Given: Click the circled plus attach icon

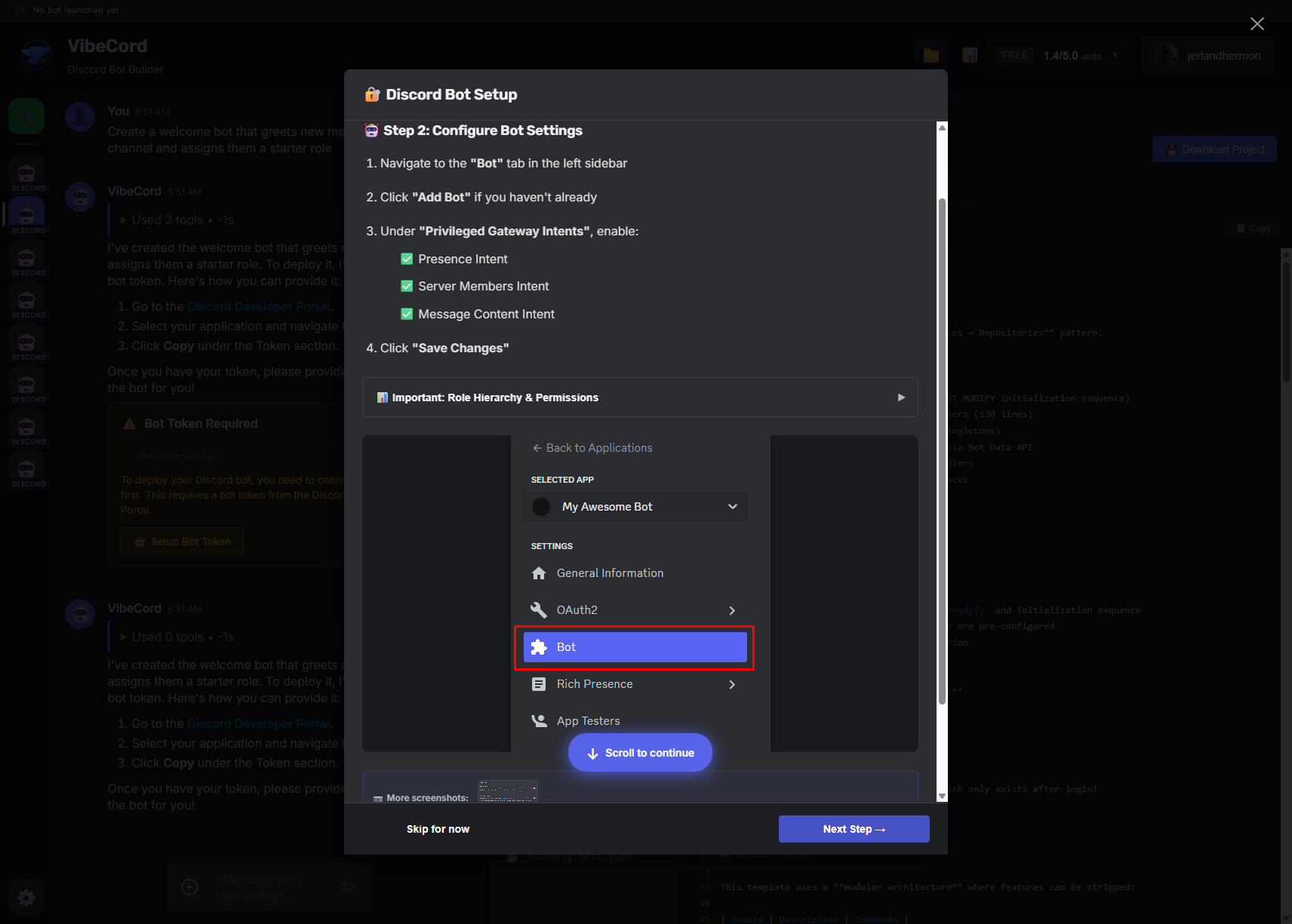Looking at the screenshot, I should (x=190, y=887).
